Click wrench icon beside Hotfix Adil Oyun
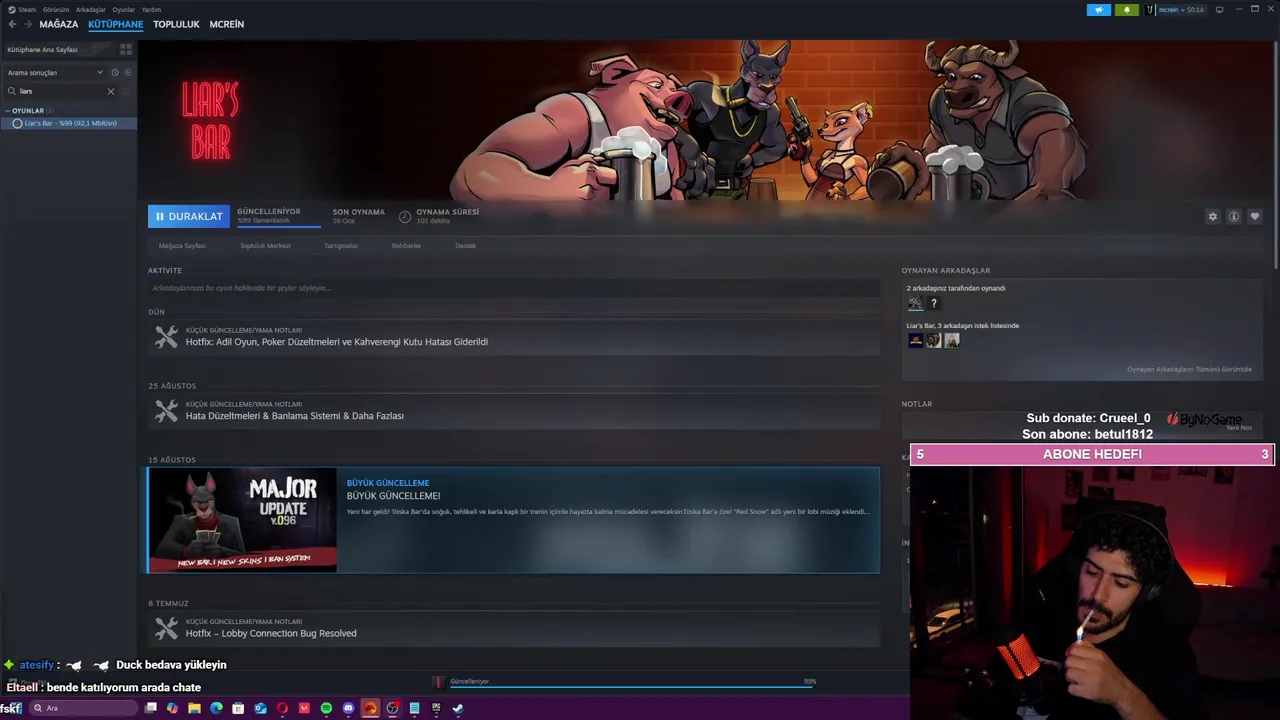 (x=166, y=337)
